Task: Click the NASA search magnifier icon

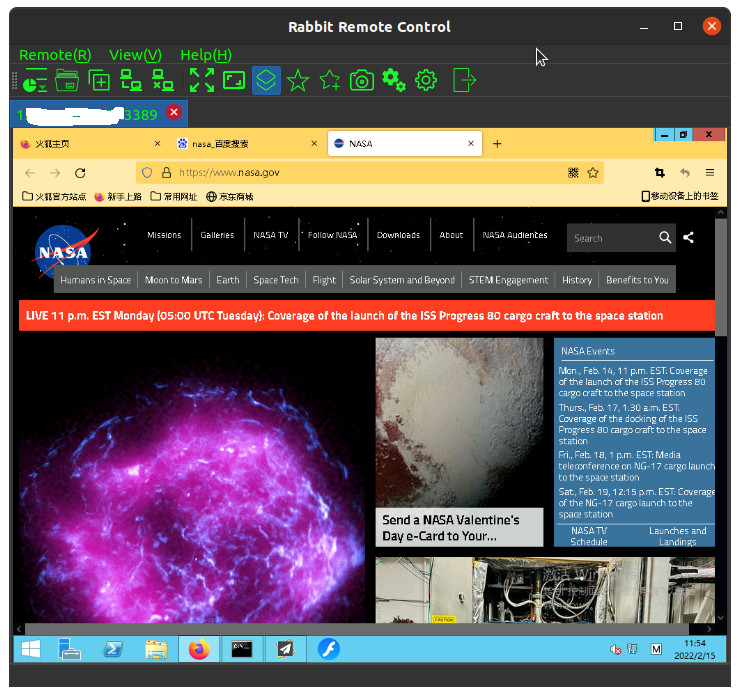Action: pos(665,237)
